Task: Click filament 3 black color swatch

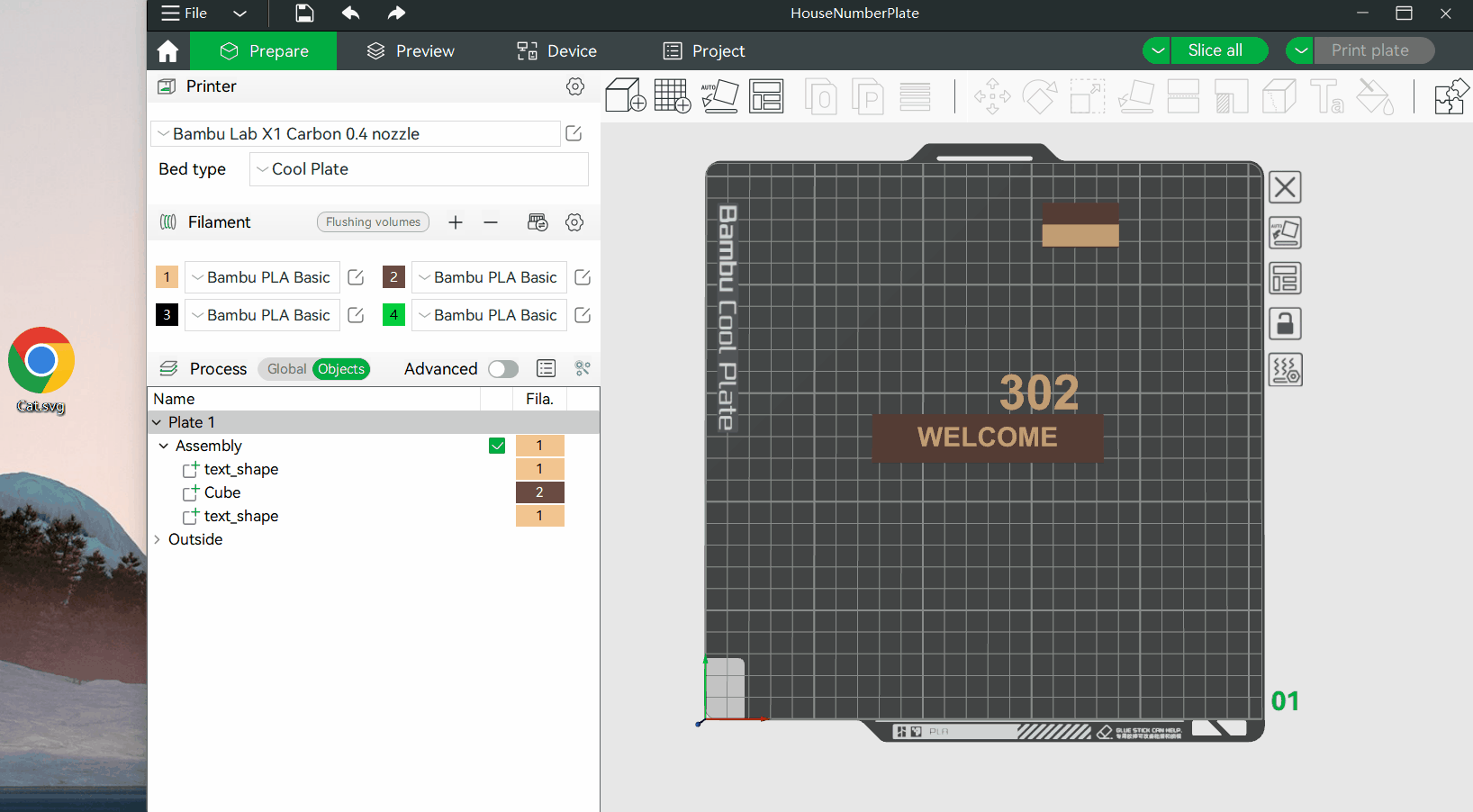Action: click(167, 315)
